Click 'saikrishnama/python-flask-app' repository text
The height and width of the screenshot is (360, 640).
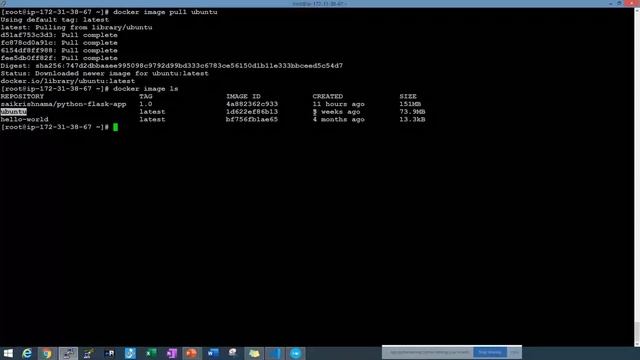(63, 104)
